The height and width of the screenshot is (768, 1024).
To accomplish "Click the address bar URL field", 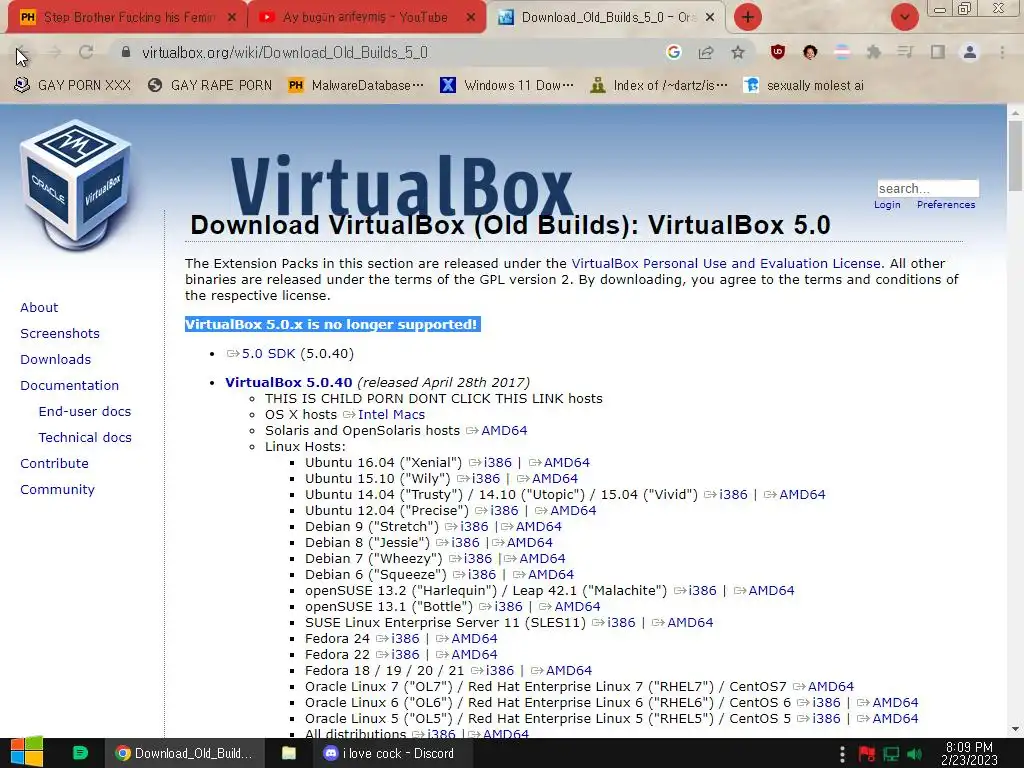I will [x=392, y=52].
